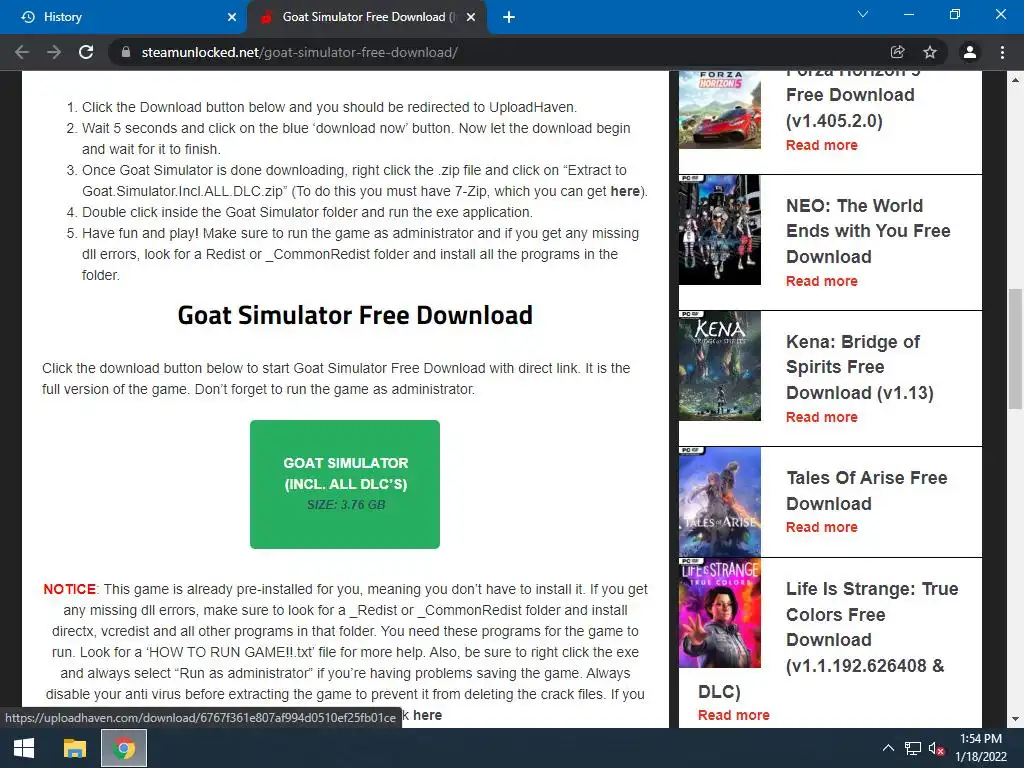Open Forza Horizon 5 Free Download title
Screen dimensions: 1024x768
(854, 96)
